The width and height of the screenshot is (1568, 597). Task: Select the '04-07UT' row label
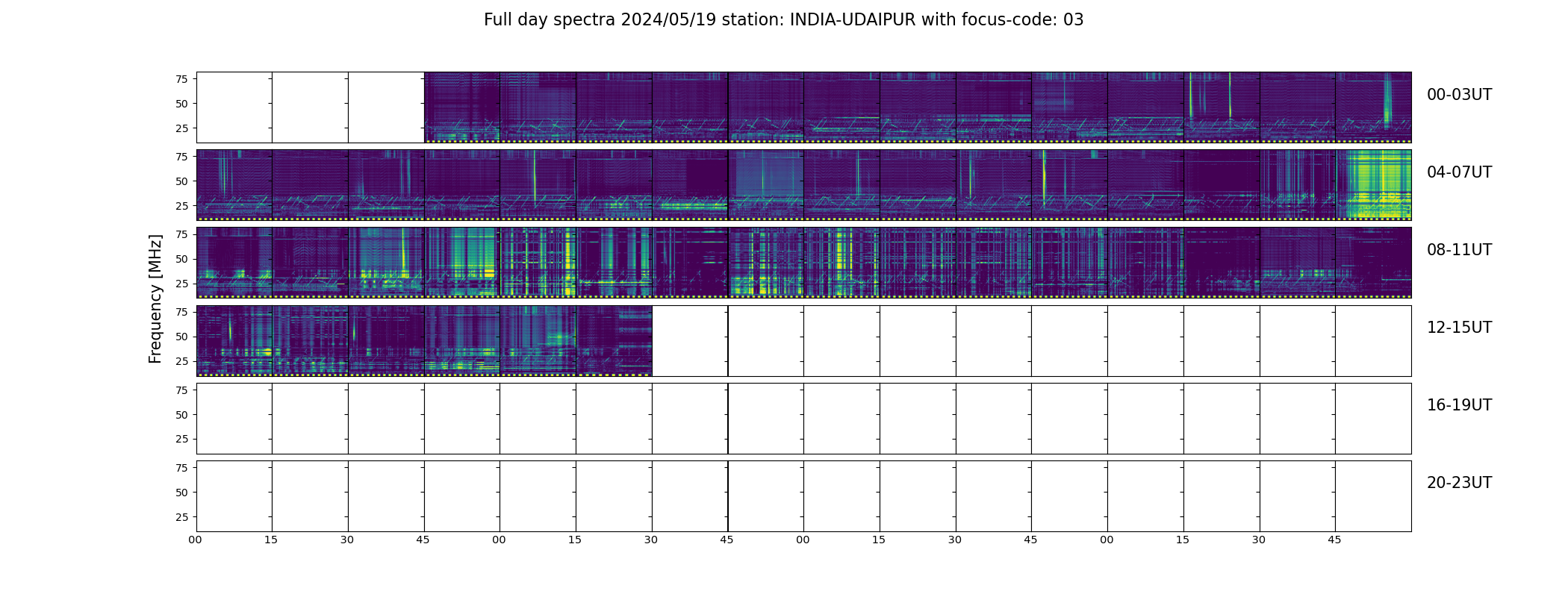pos(1459,172)
